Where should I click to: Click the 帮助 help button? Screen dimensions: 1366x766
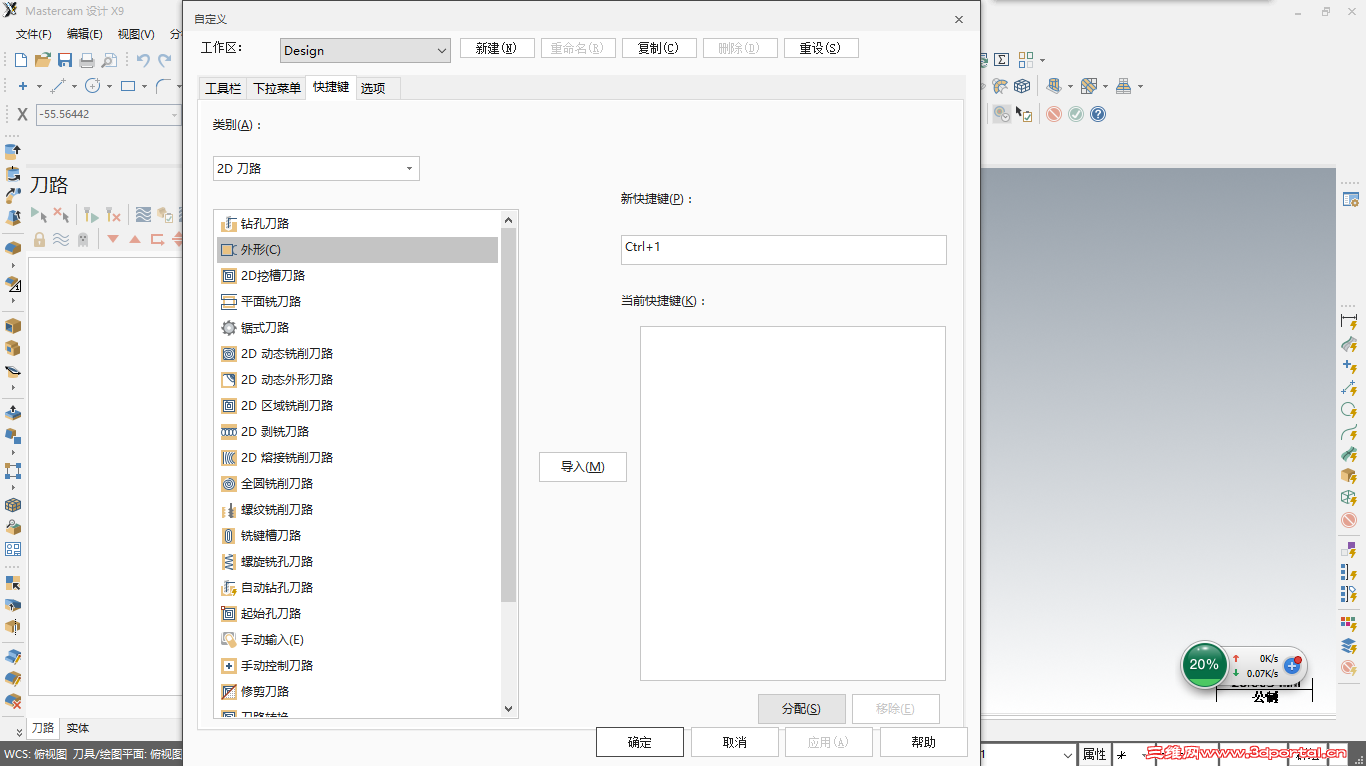(x=924, y=742)
